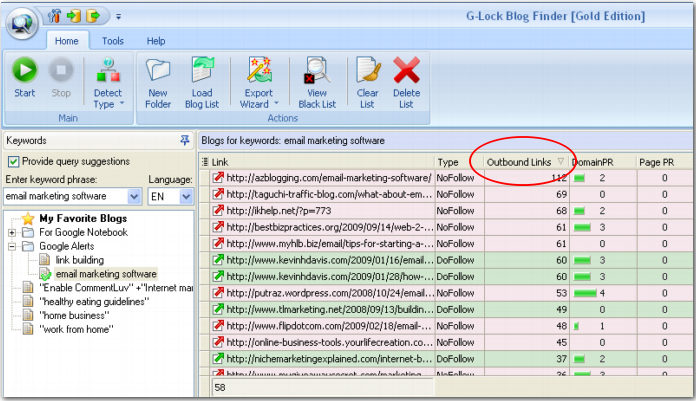Viewport: 696px width, 401px height.
Task: Toggle Provide query suggestions checkbox
Action: pyautogui.click(x=13, y=162)
